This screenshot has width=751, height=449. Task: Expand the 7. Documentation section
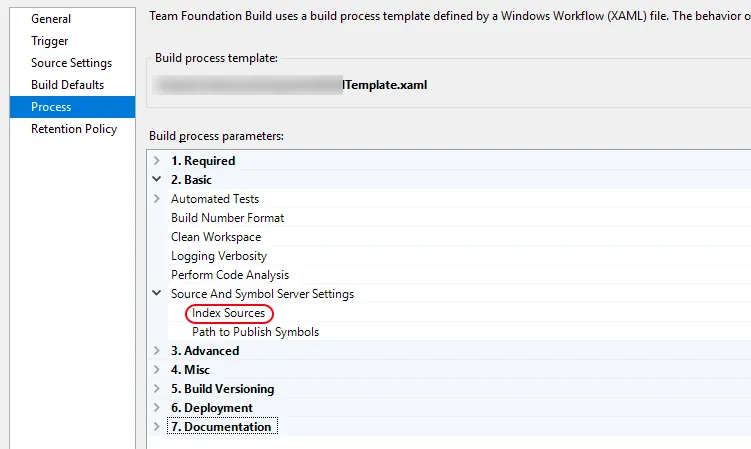pyautogui.click(x=157, y=427)
